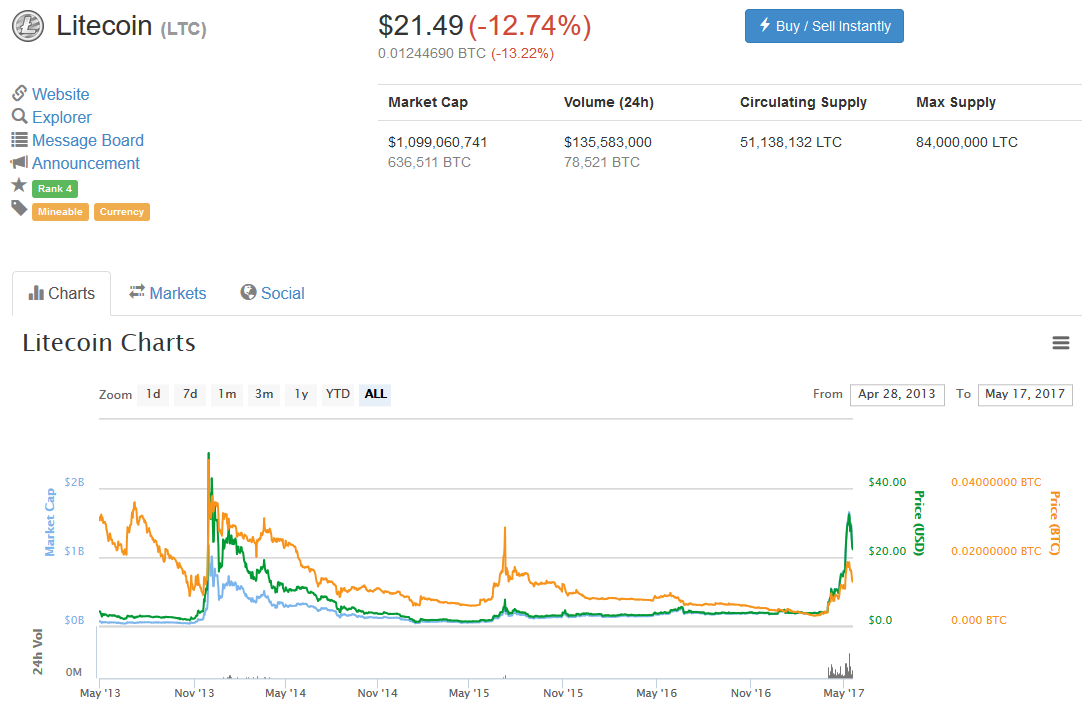Screen dimensions: 1083x723
Task: Click the Litecoin Charts heading
Action: [109, 343]
